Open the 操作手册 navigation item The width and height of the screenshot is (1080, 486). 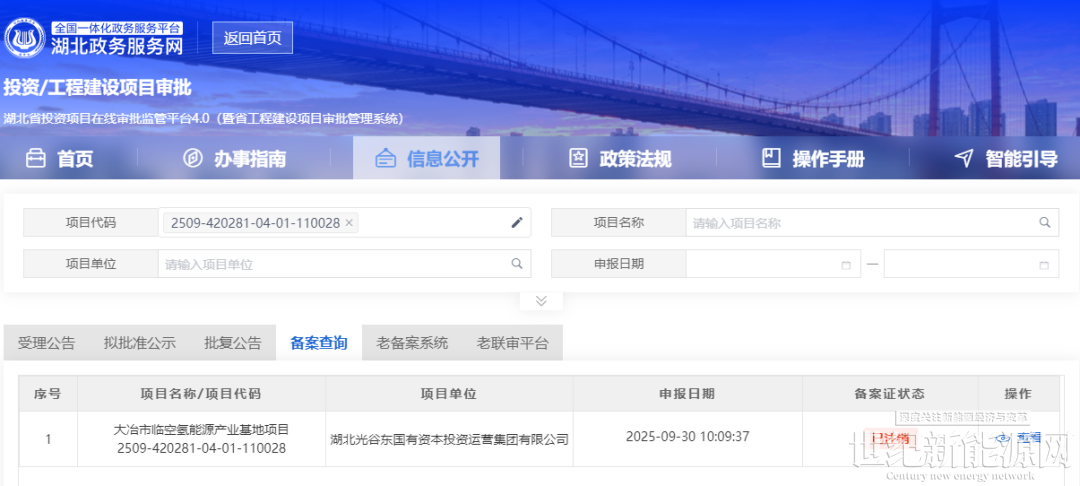point(813,159)
